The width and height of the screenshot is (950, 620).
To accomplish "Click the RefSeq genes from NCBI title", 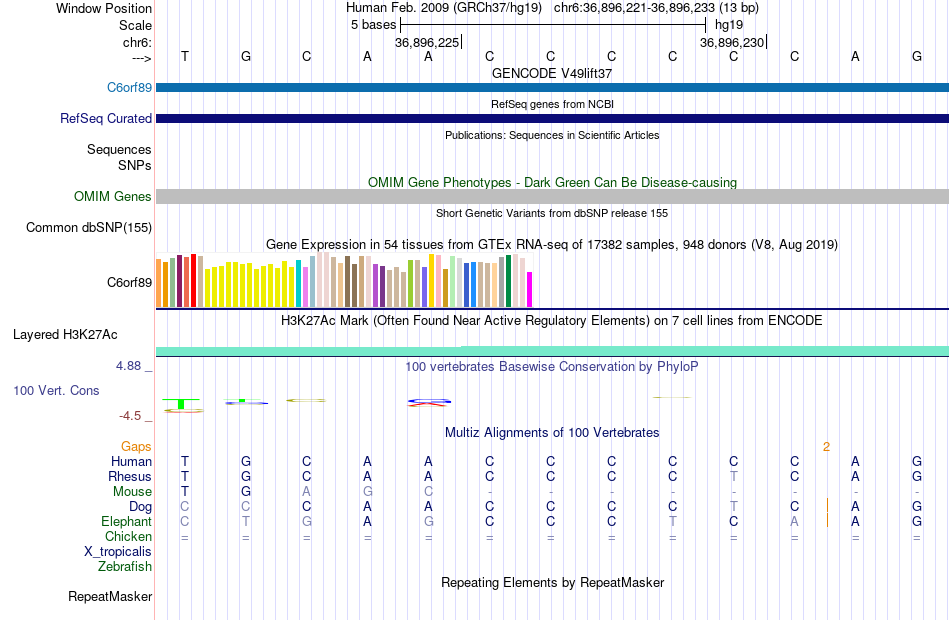I will pyautogui.click(x=552, y=104).
